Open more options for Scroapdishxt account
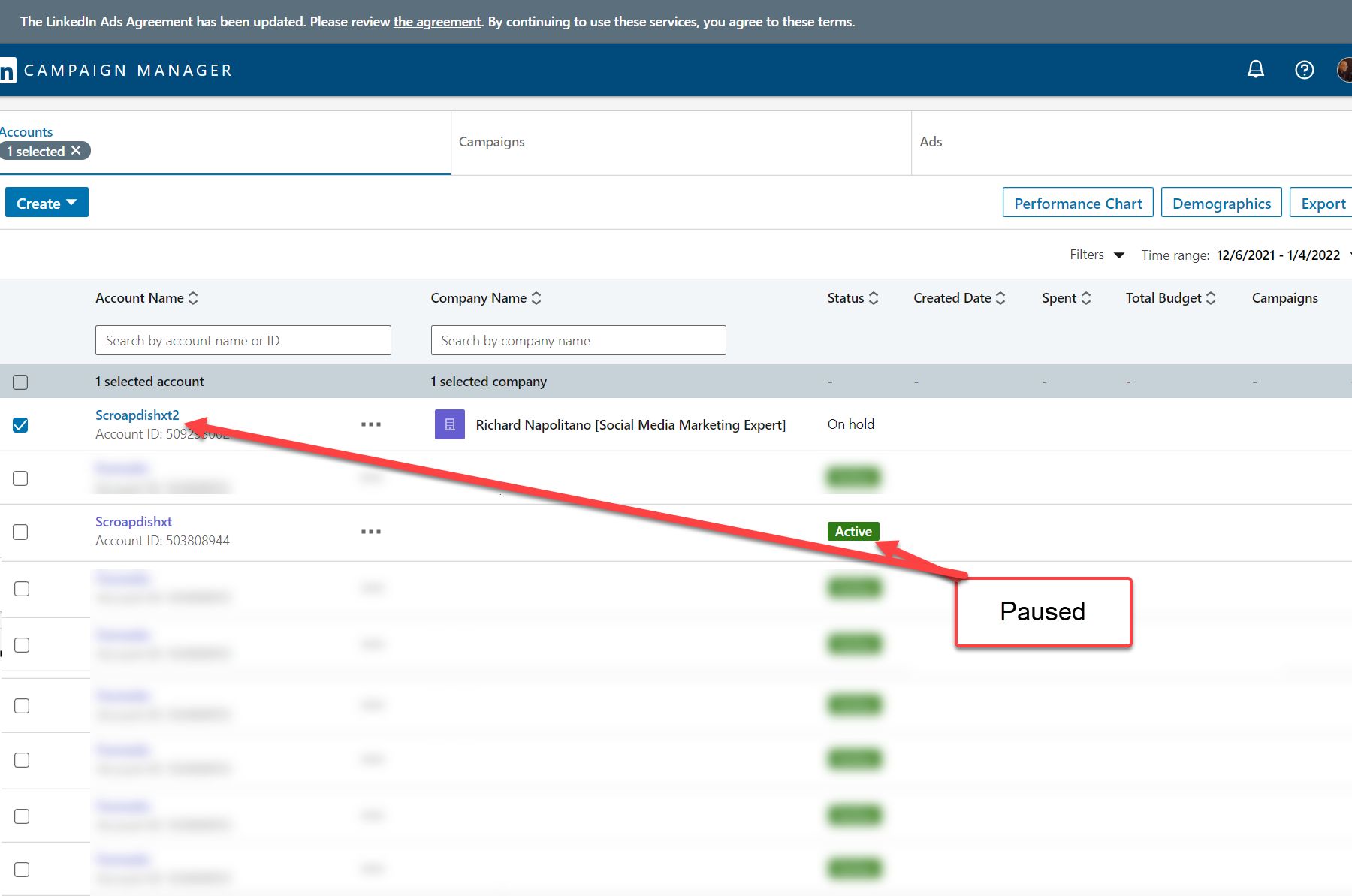Viewport: 1352px width, 896px height. 370,532
